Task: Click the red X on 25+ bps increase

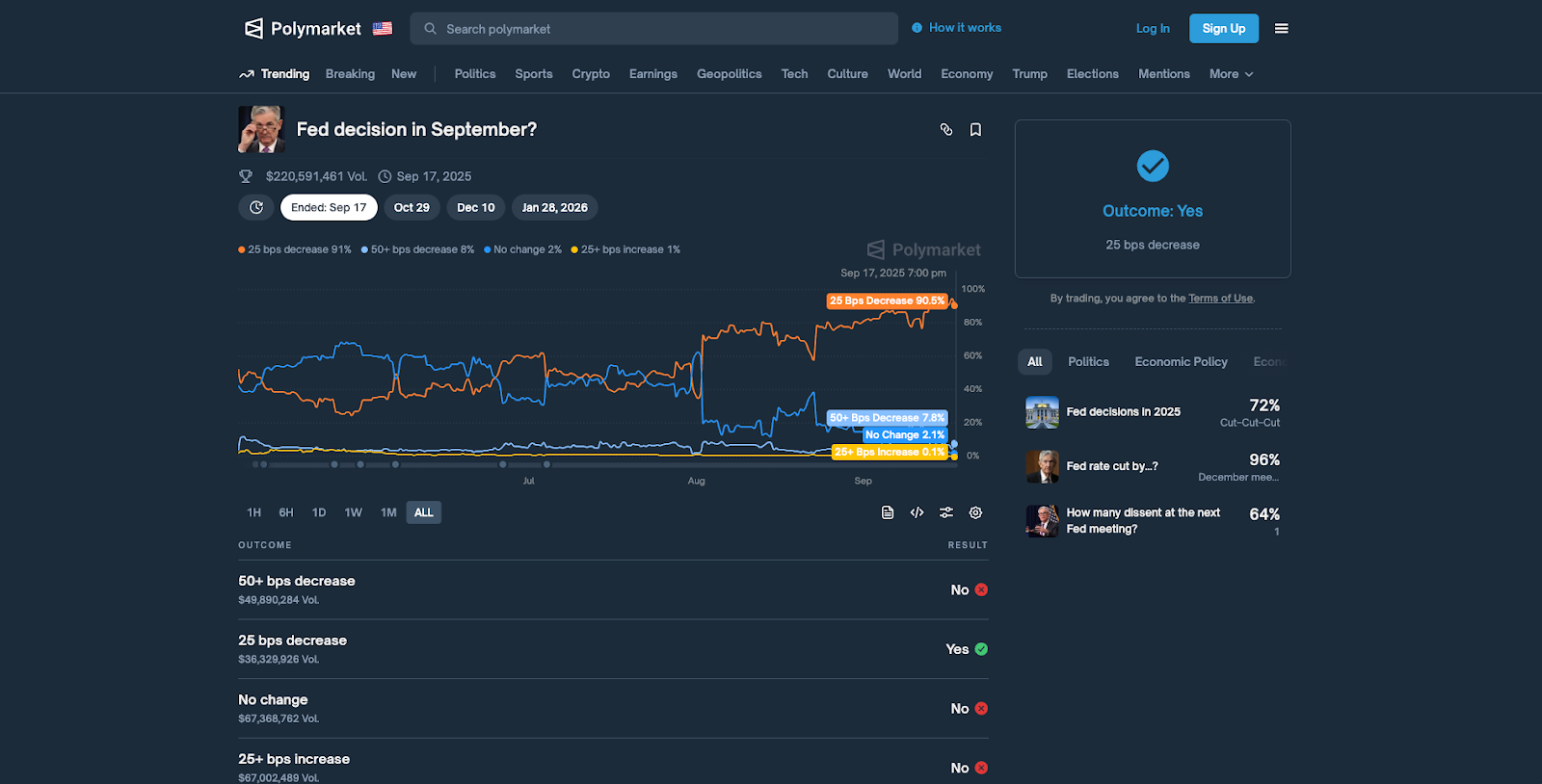Action: click(x=981, y=768)
